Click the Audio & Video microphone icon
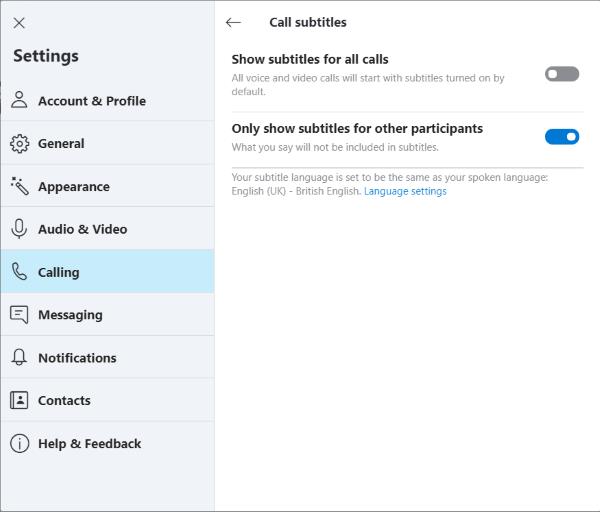Image resolution: width=600 pixels, height=512 pixels. [19, 229]
